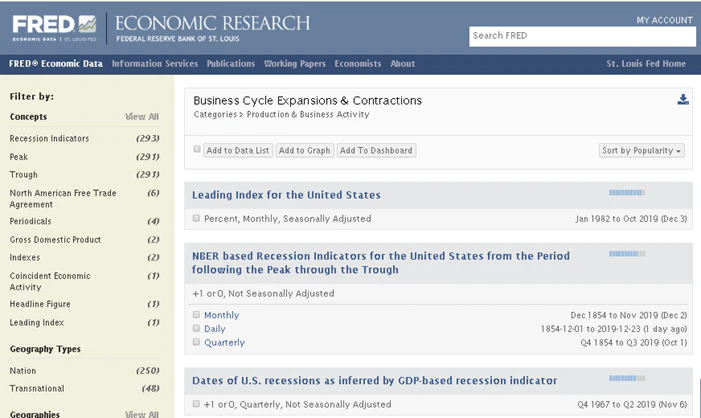Open Production & Business Activity breadcrumb
The image size is (701, 418).
pyautogui.click(x=308, y=114)
